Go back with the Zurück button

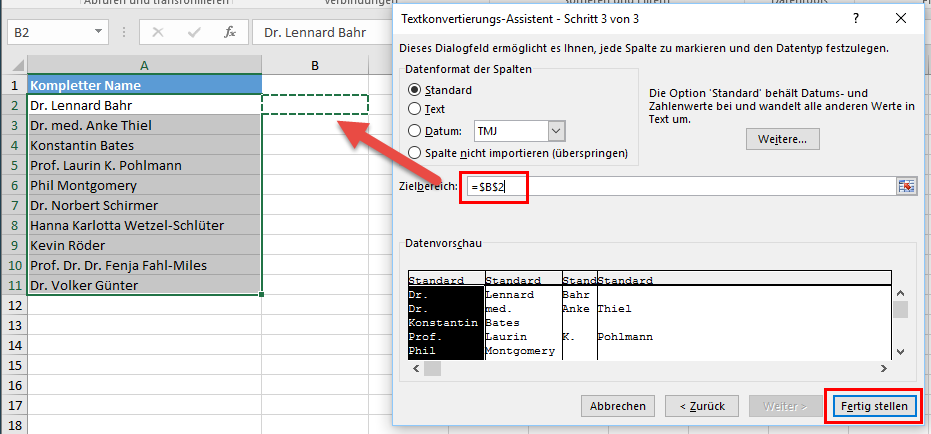click(702, 406)
